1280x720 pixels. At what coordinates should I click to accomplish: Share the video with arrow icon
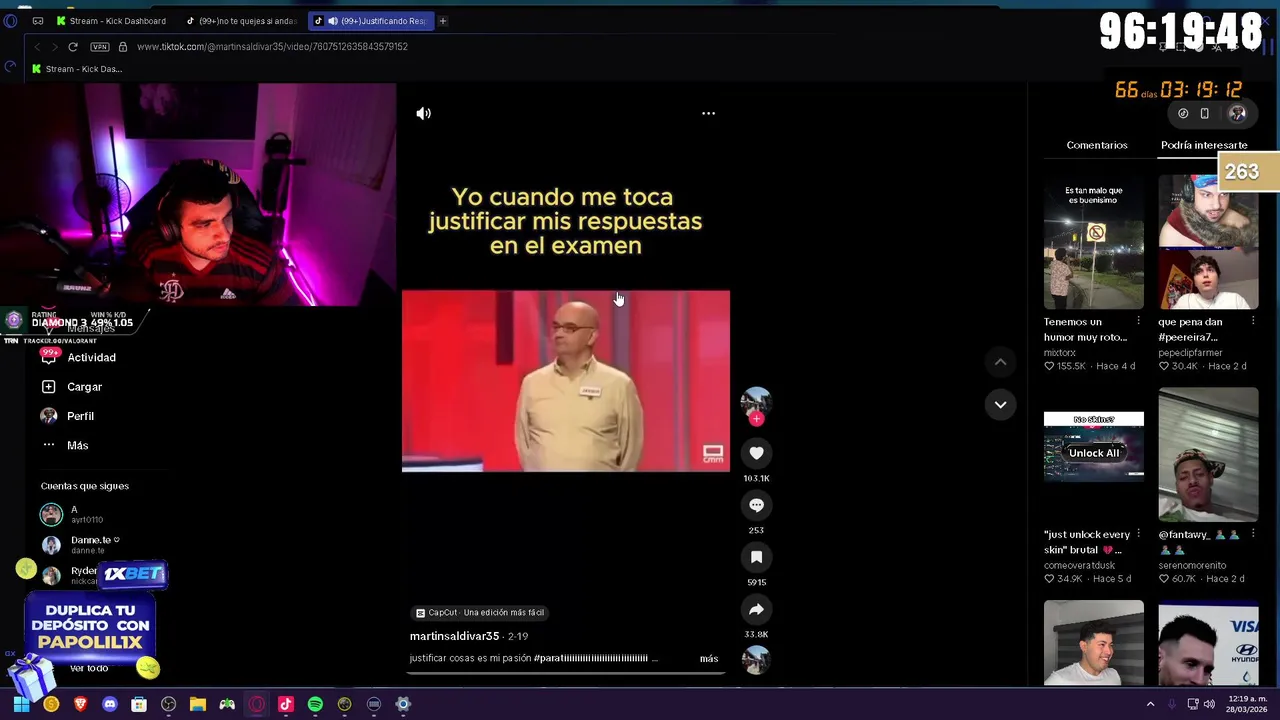(x=756, y=609)
